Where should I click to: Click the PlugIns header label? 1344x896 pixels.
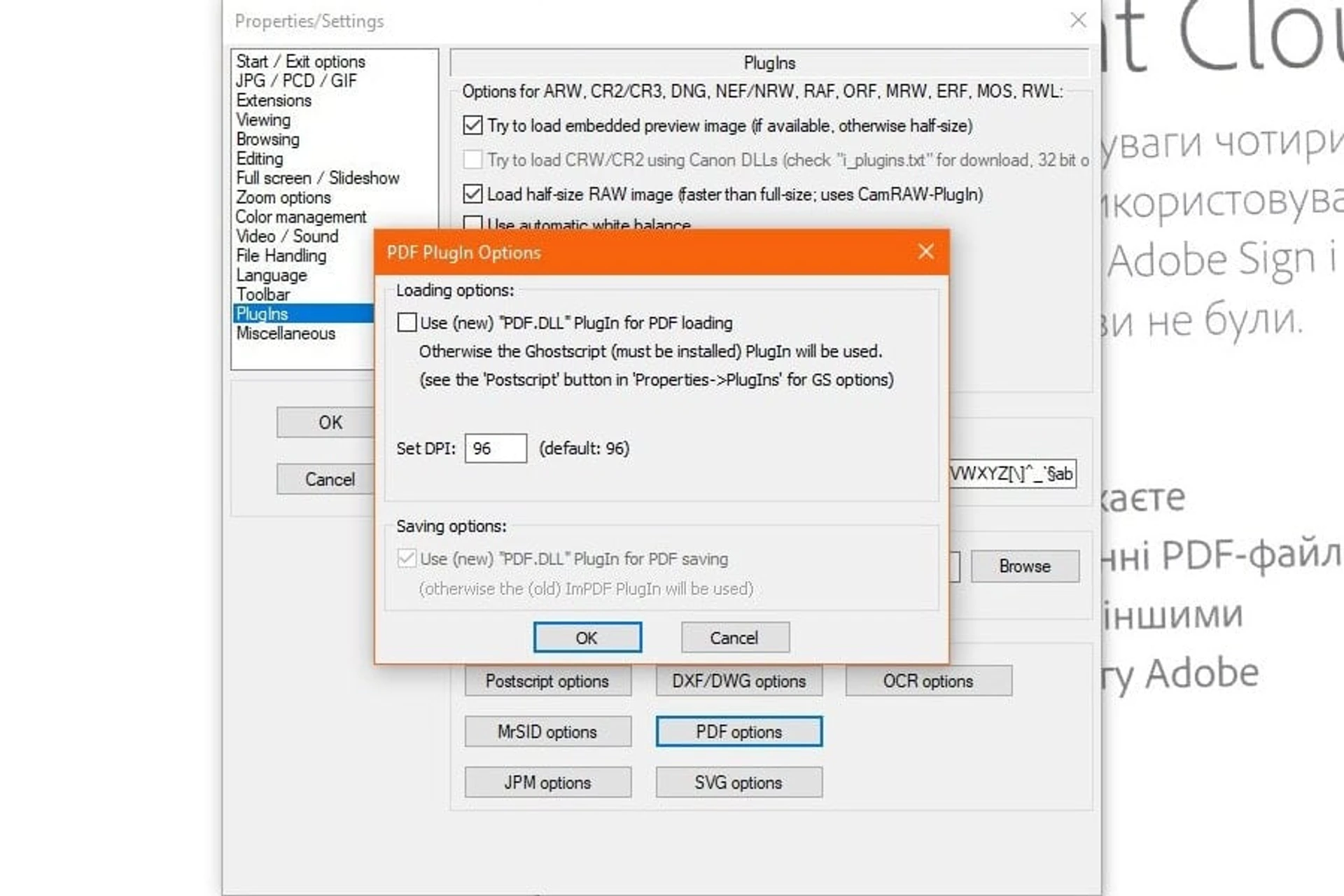click(x=769, y=63)
